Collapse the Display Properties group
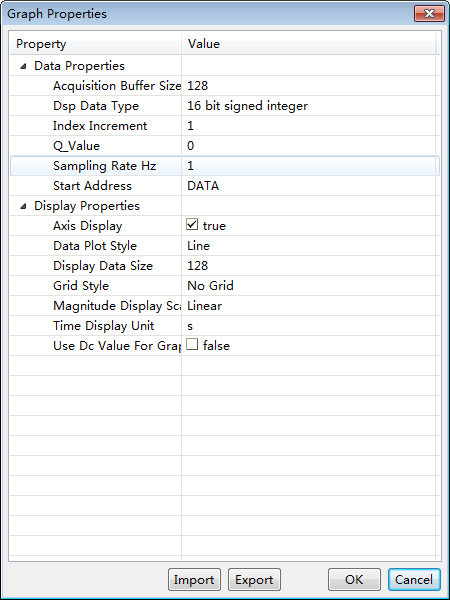450x600 pixels. pos(24,207)
